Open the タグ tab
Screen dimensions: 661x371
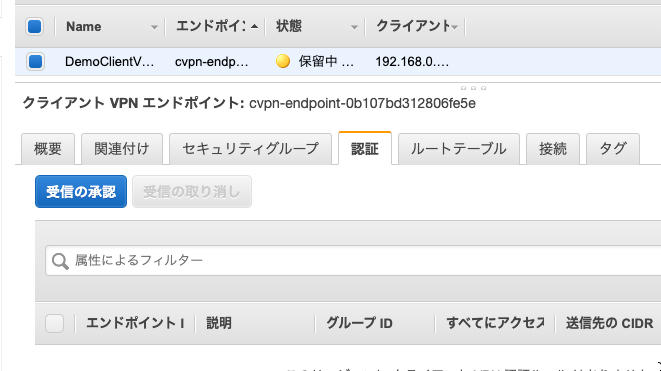click(x=613, y=149)
